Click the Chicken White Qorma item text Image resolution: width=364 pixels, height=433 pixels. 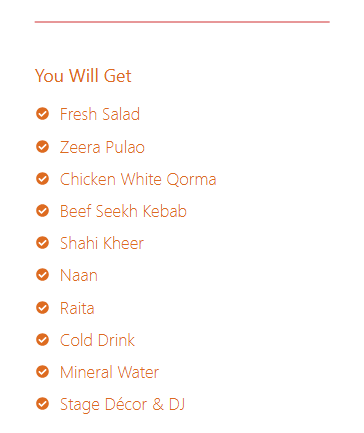point(138,179)
